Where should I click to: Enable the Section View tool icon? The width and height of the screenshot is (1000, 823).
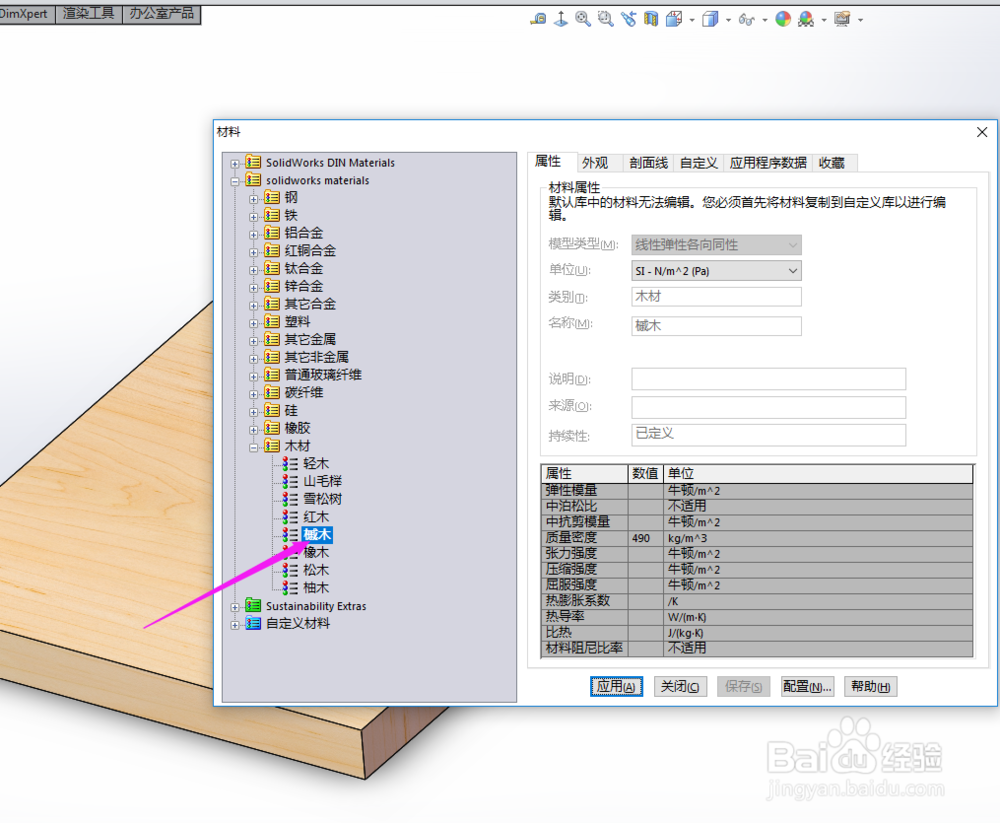click(x=650, y=18)
